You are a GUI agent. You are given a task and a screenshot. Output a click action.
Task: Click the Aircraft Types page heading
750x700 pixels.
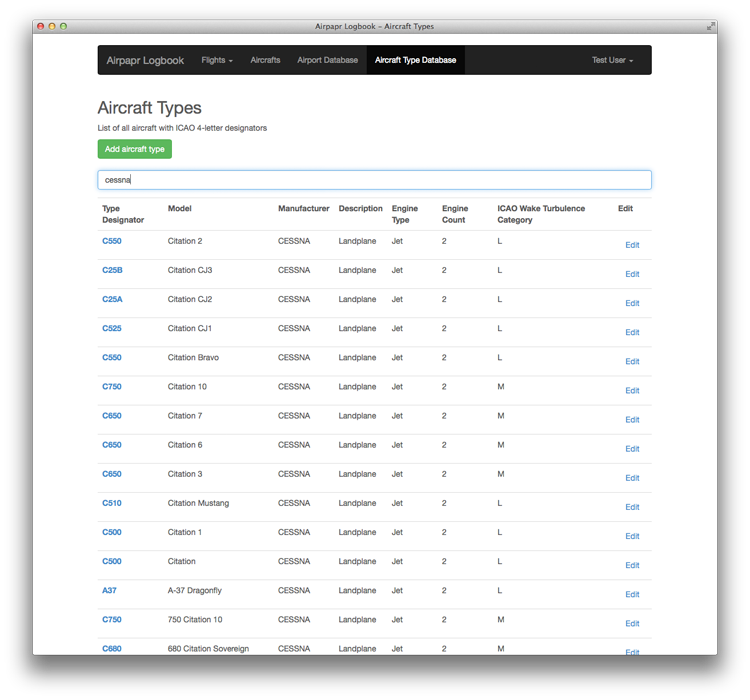point(149,108)
